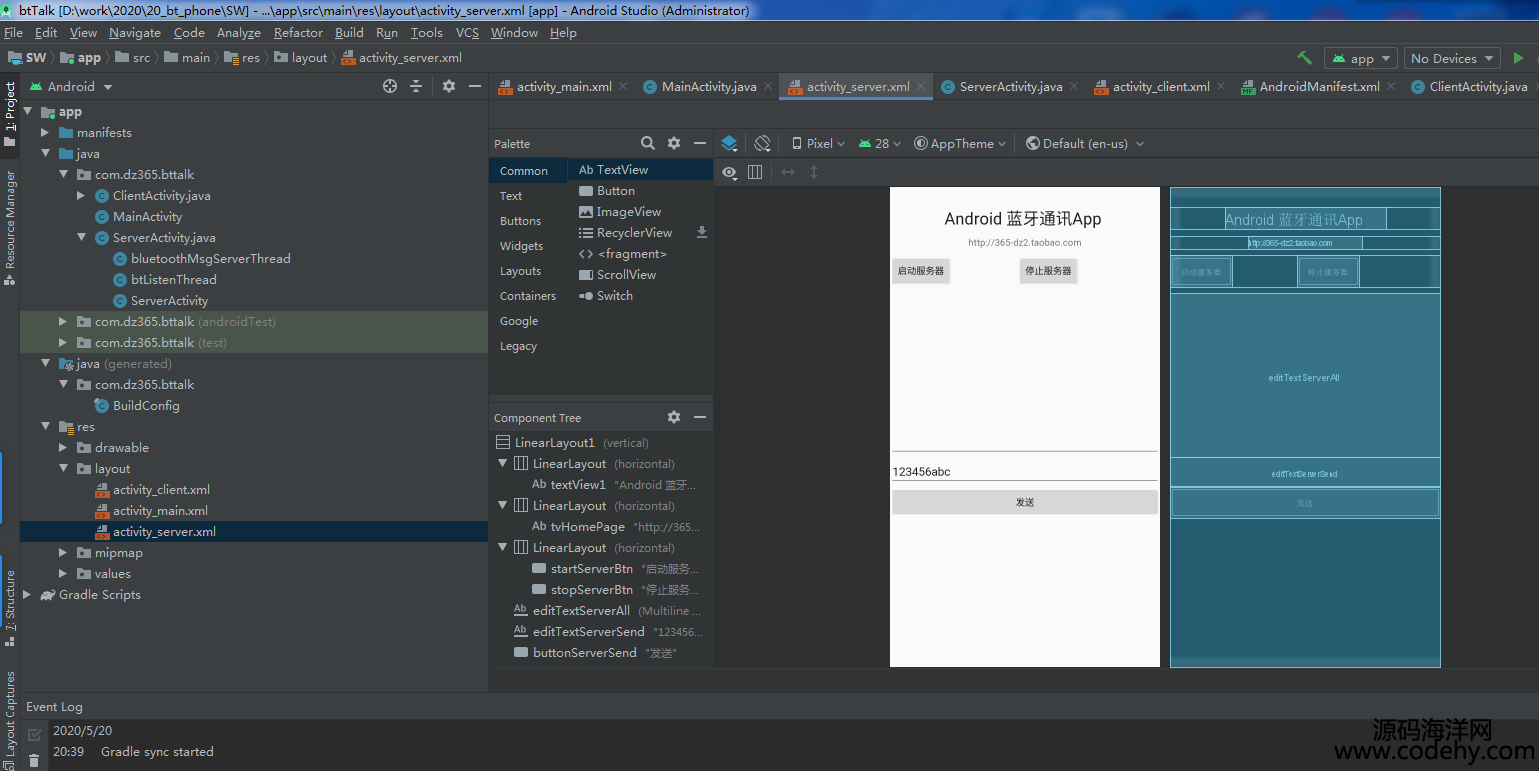Open the AppTheme selector

click(x=960, y=143)
